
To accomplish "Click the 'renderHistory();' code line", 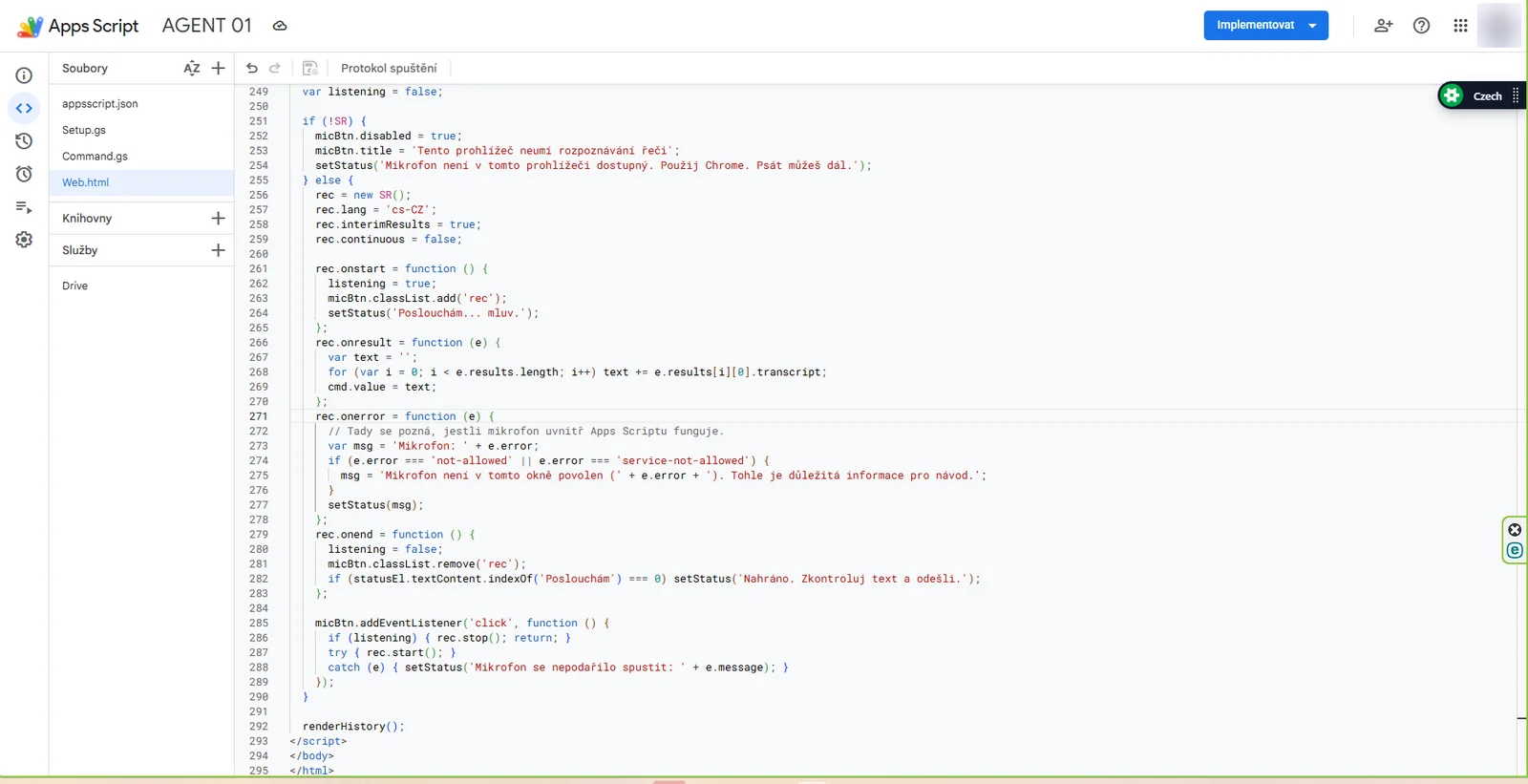I will [x=353, y=726].
